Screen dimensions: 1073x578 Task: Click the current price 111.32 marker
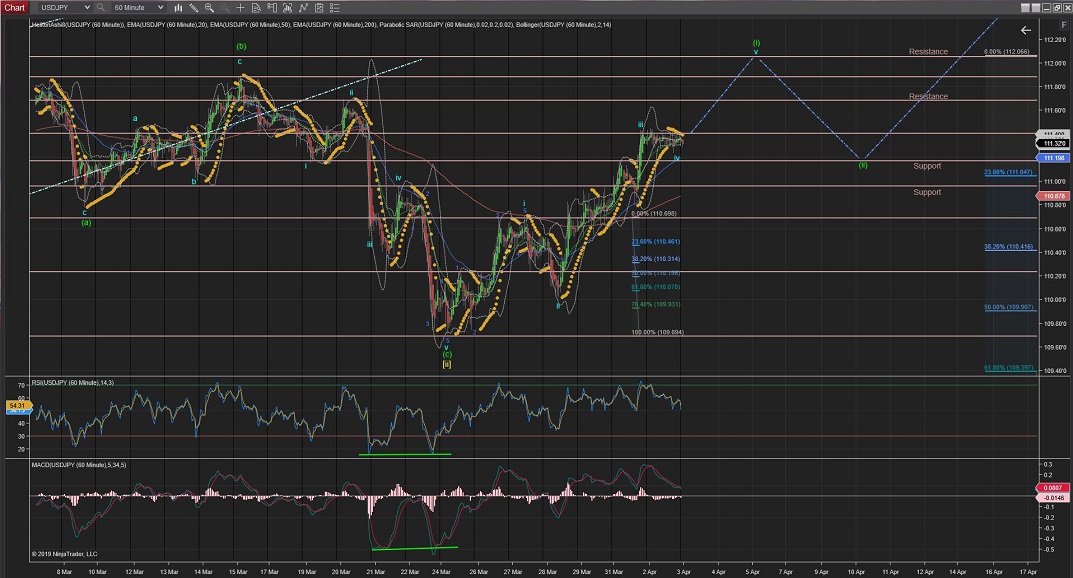pos(1054,144)
